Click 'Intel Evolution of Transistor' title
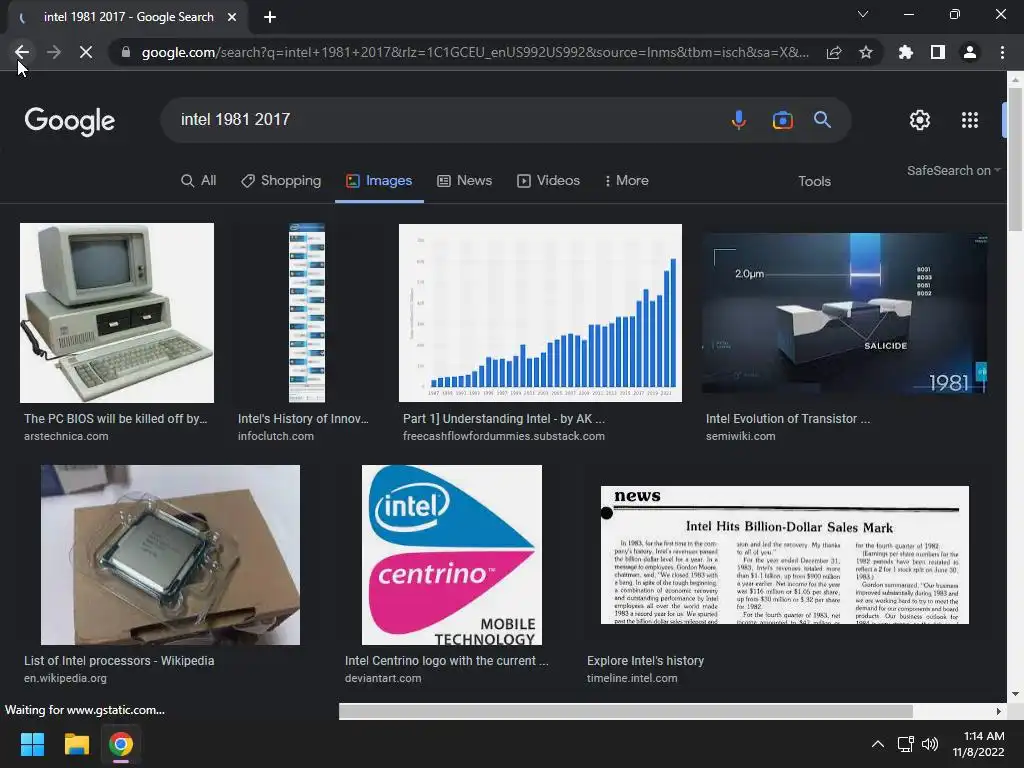The width and height of the screenshot is (1024, 768). [x=788, y=419]
